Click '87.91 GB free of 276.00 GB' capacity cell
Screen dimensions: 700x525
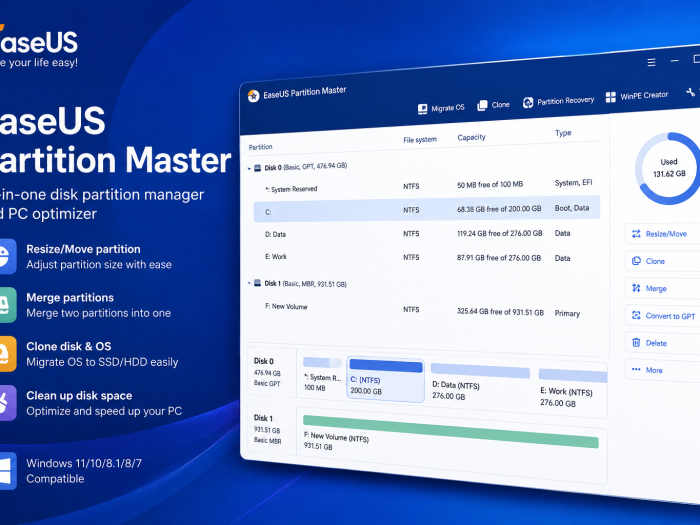pos(499,258)
